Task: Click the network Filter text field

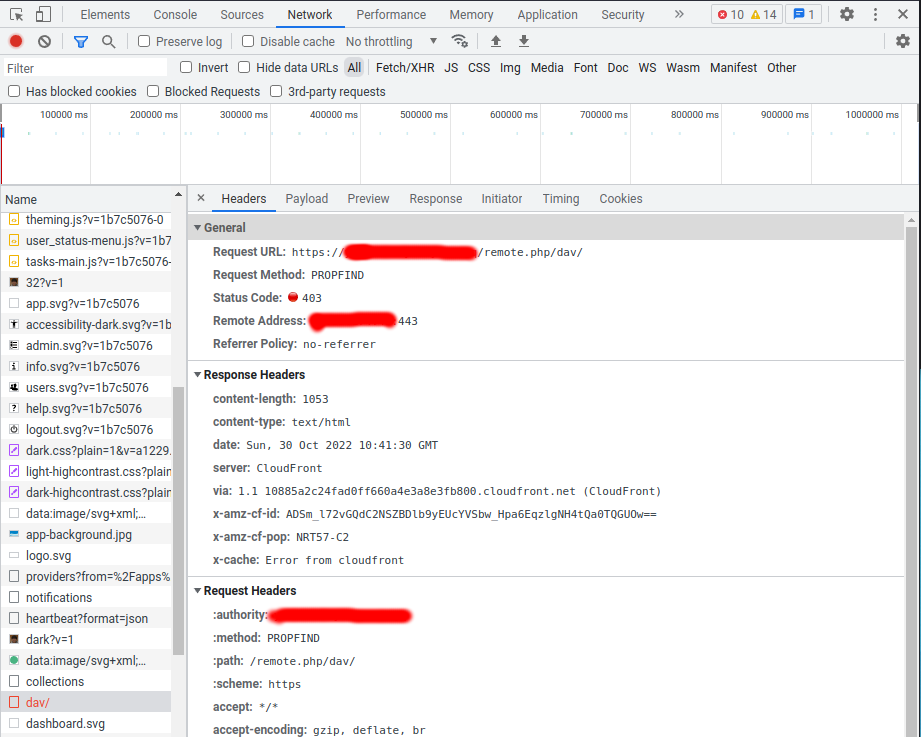Action: click(86, 68)
